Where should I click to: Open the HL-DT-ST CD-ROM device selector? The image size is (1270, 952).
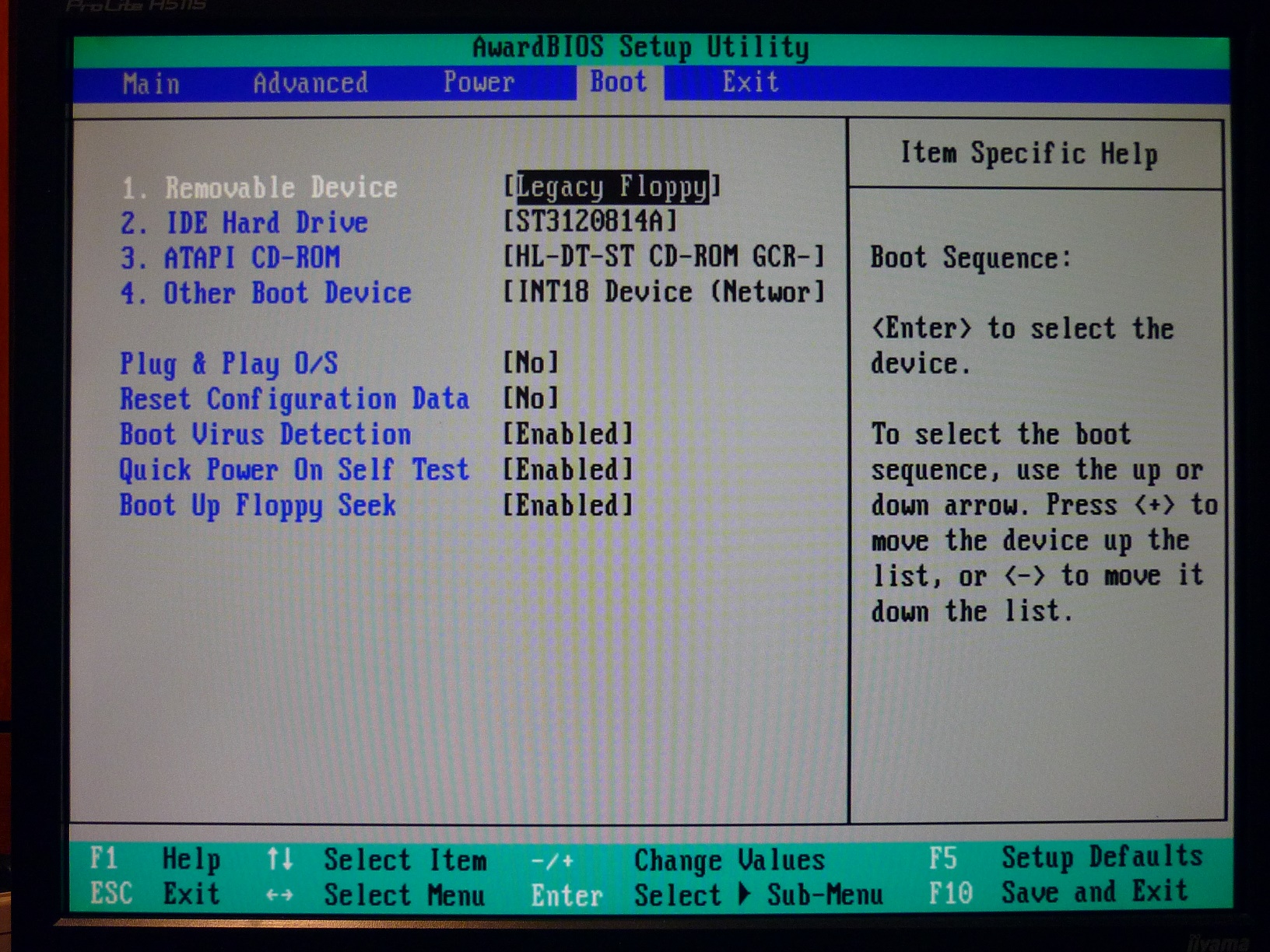click(664, 257)
